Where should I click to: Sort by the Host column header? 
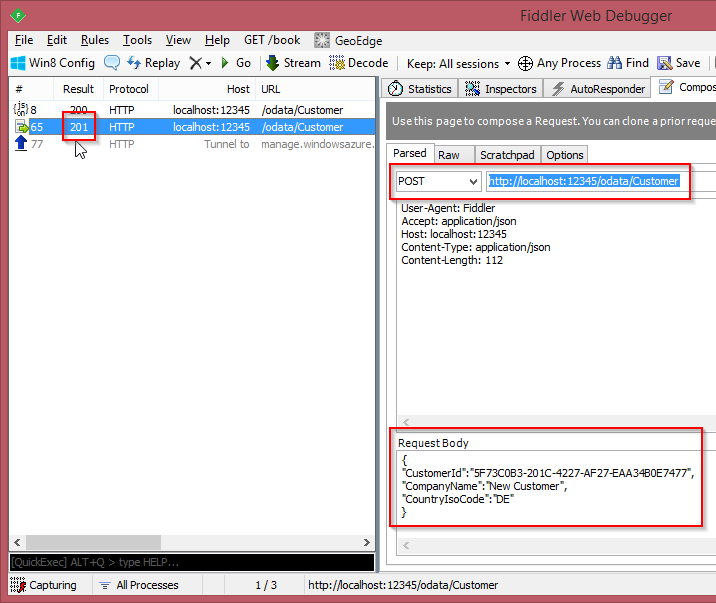[207, 89]
